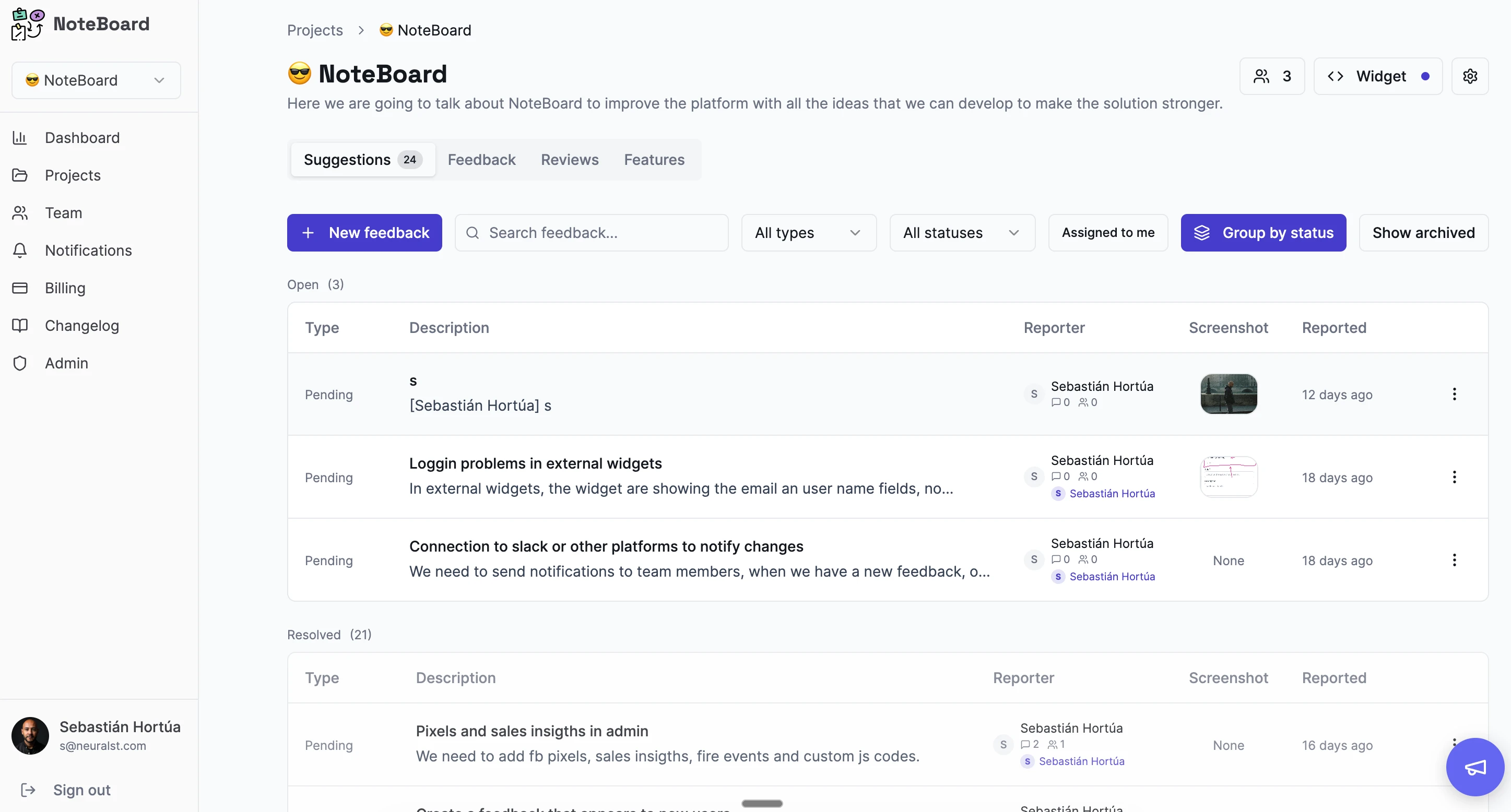Click the Dashboard chart icon in sidebar
This screenshot has height=812, width=1511.
pos(20,138)
